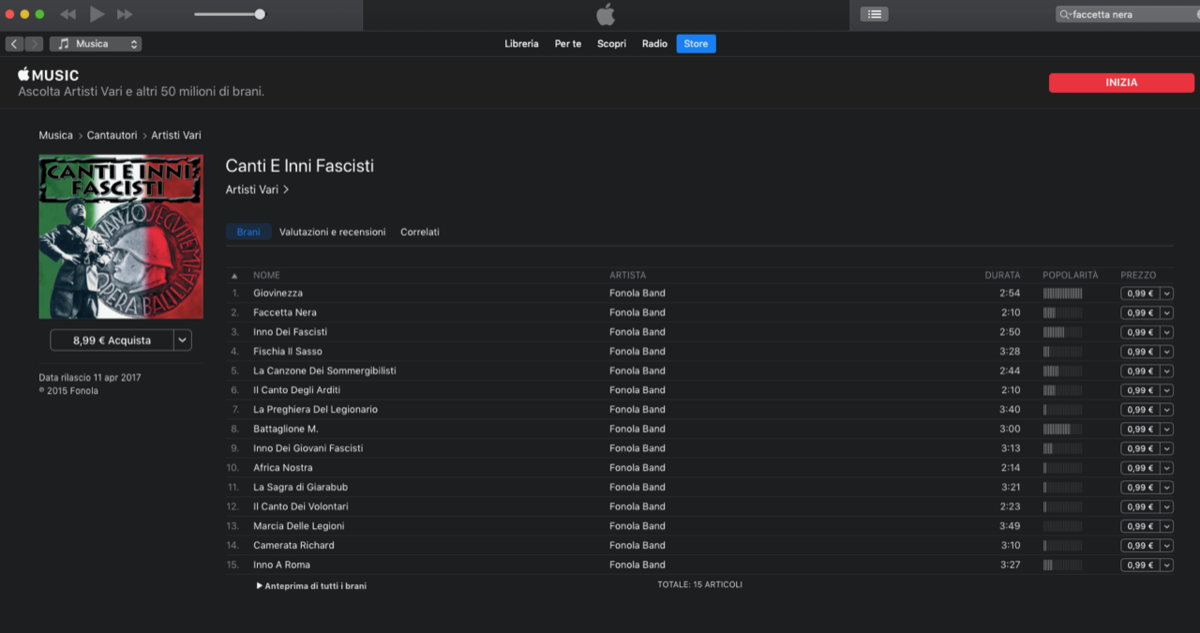Select the Correlati tab
1200x633 pixels.
click(x=420, y=232)
